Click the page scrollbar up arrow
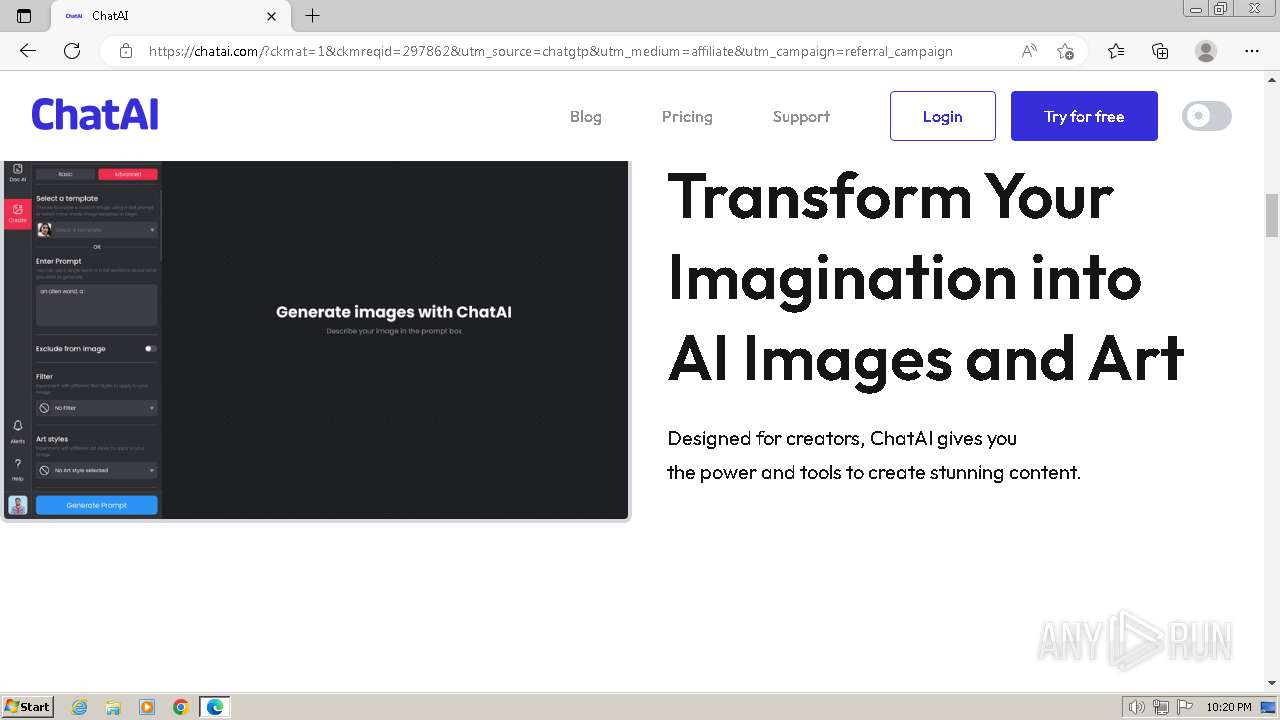Image resolution: width=1280 pixels, height=720 pixels. tap(1272, 80)
